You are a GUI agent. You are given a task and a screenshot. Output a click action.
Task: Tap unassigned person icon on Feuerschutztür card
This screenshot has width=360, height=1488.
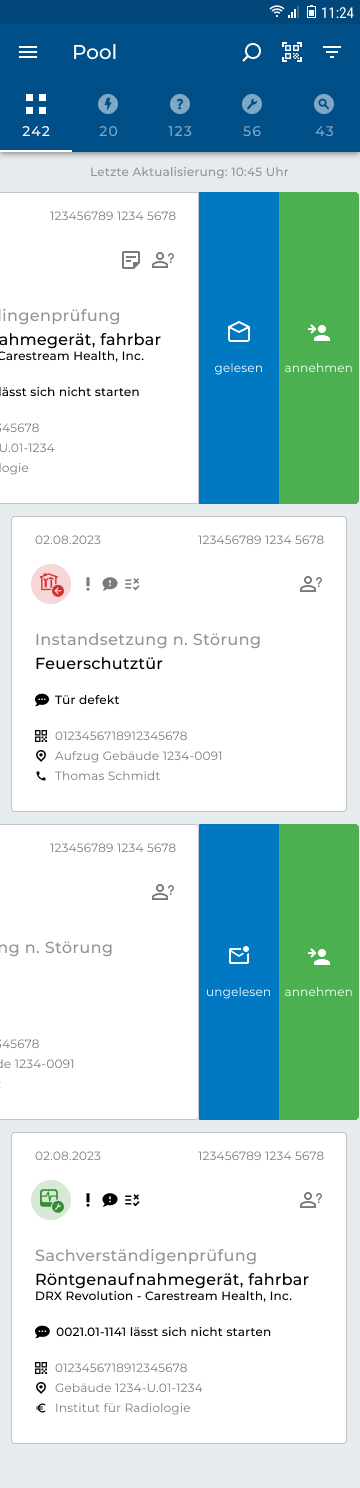point(312,584)
